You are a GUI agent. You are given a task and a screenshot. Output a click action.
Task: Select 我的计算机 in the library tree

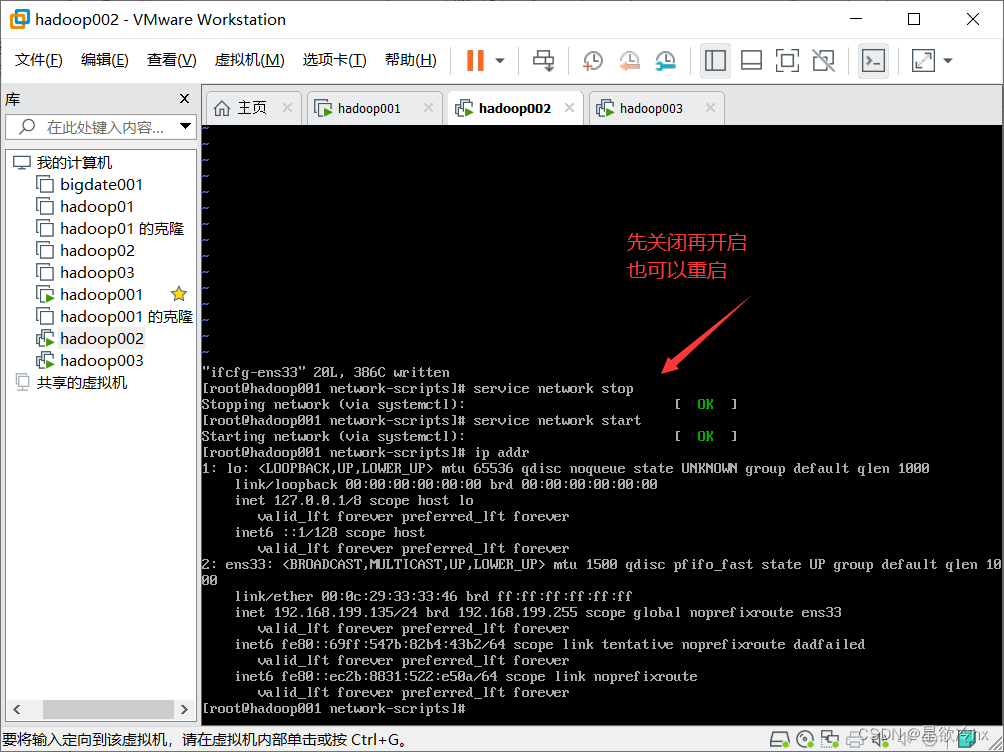(74, 163)
